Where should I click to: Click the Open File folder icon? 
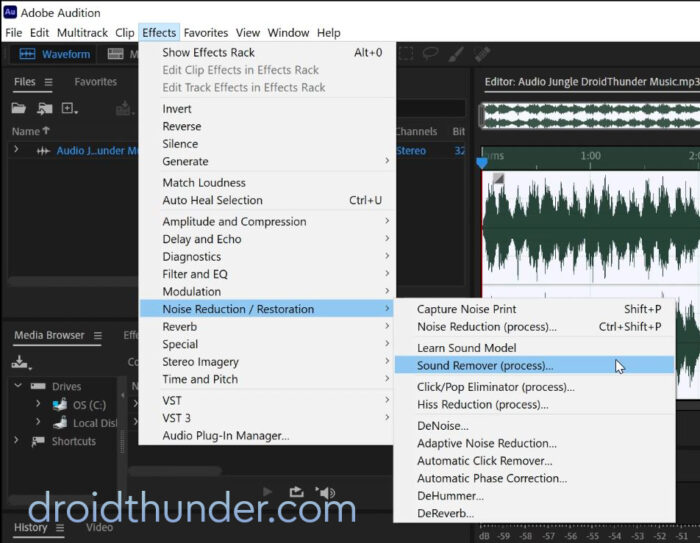click(18, 108)
